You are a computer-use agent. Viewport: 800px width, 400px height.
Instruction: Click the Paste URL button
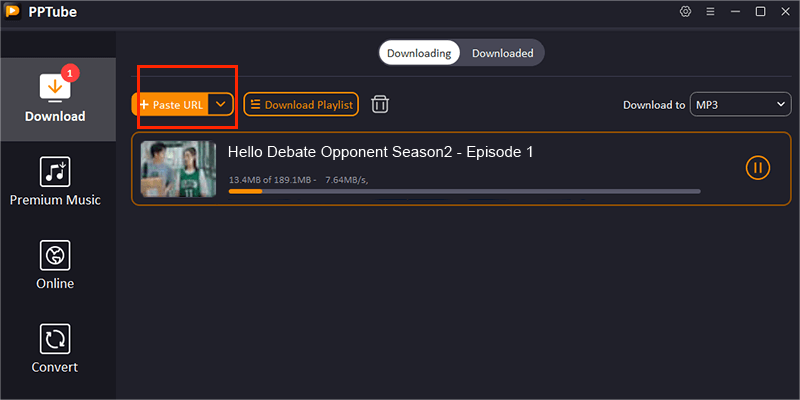[x=171, y=104]
